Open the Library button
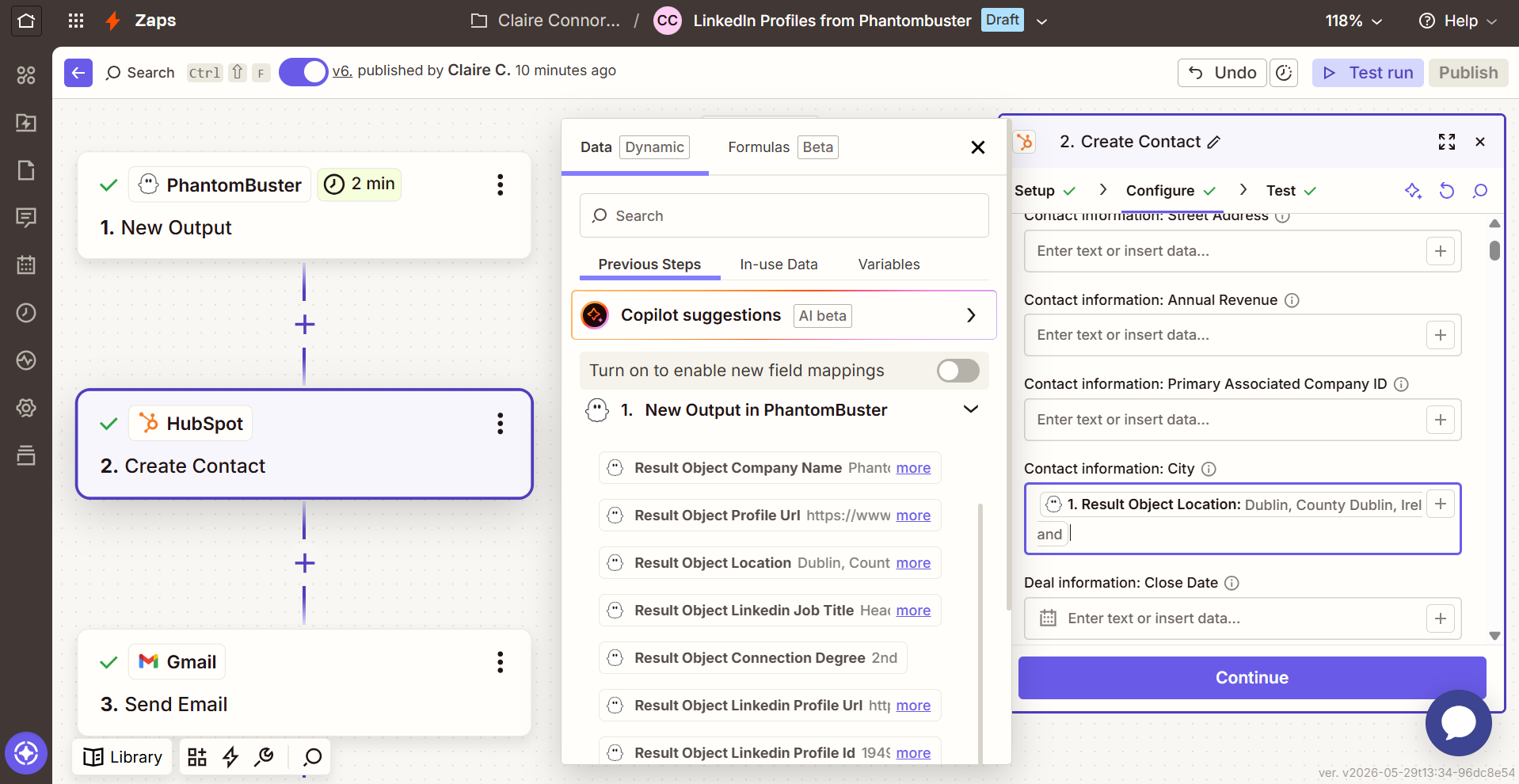Image resolution: width=1519 pixels, height=784 pixels. click(123, 757)
